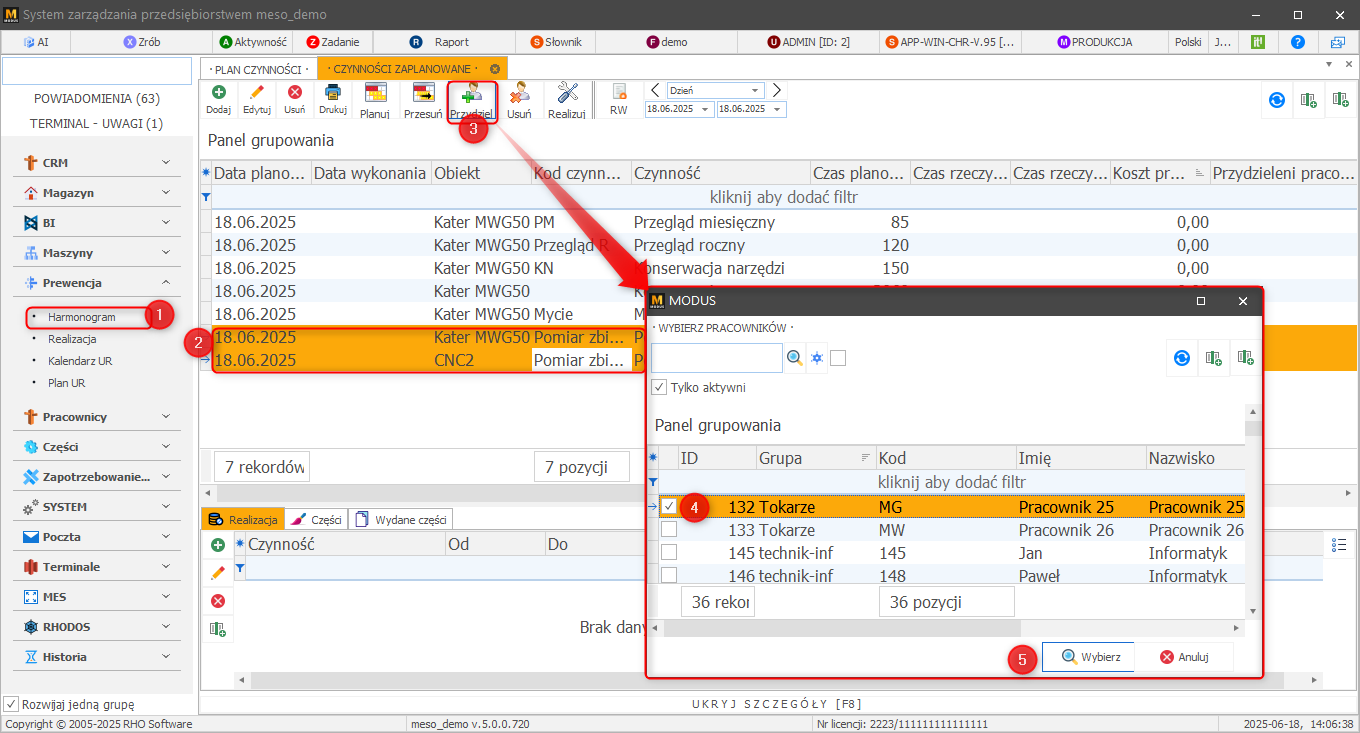Screen dimensions: 1360x733
Task: Click the Edytuj pencil toolbar icon
Action: [x=257, y=93]
